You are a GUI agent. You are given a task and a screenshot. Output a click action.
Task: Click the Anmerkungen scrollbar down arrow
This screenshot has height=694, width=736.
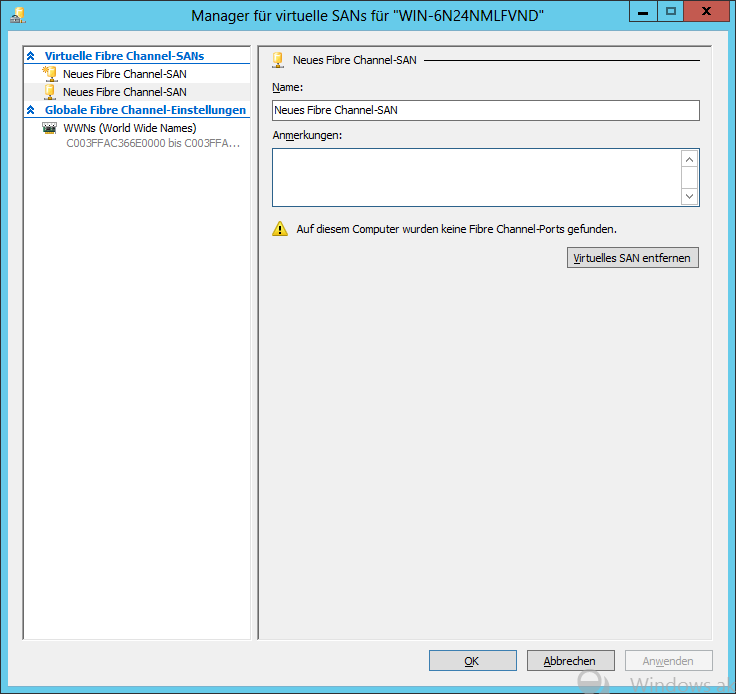pyautogui.click(x=689, y=196)
